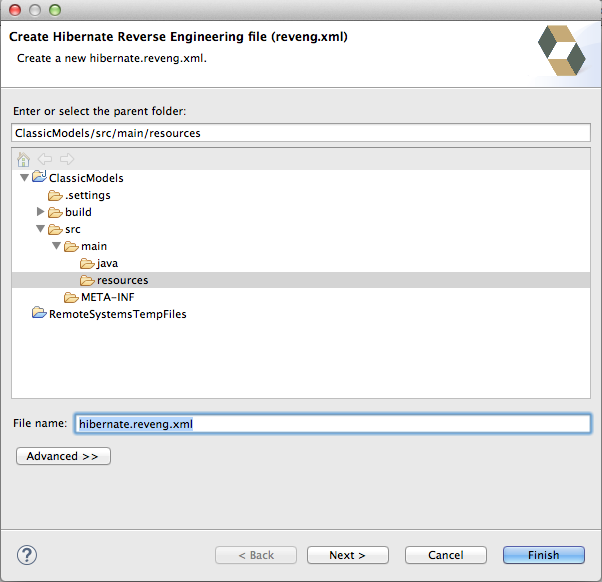The image size is (602, 582).
Task: Click the green zoom window button
Action: pyautogui.click(x=55, y=10)
